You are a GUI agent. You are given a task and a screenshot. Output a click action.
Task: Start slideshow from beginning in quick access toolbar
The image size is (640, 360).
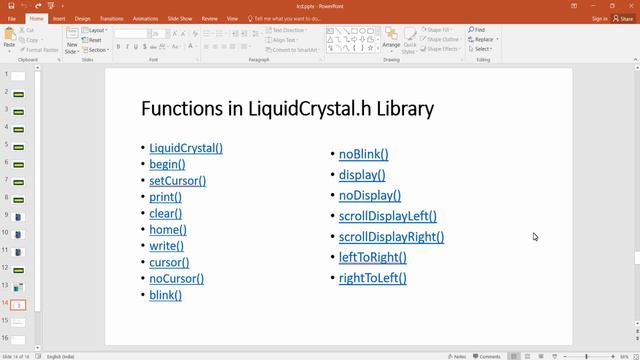(x=51, y=6)
